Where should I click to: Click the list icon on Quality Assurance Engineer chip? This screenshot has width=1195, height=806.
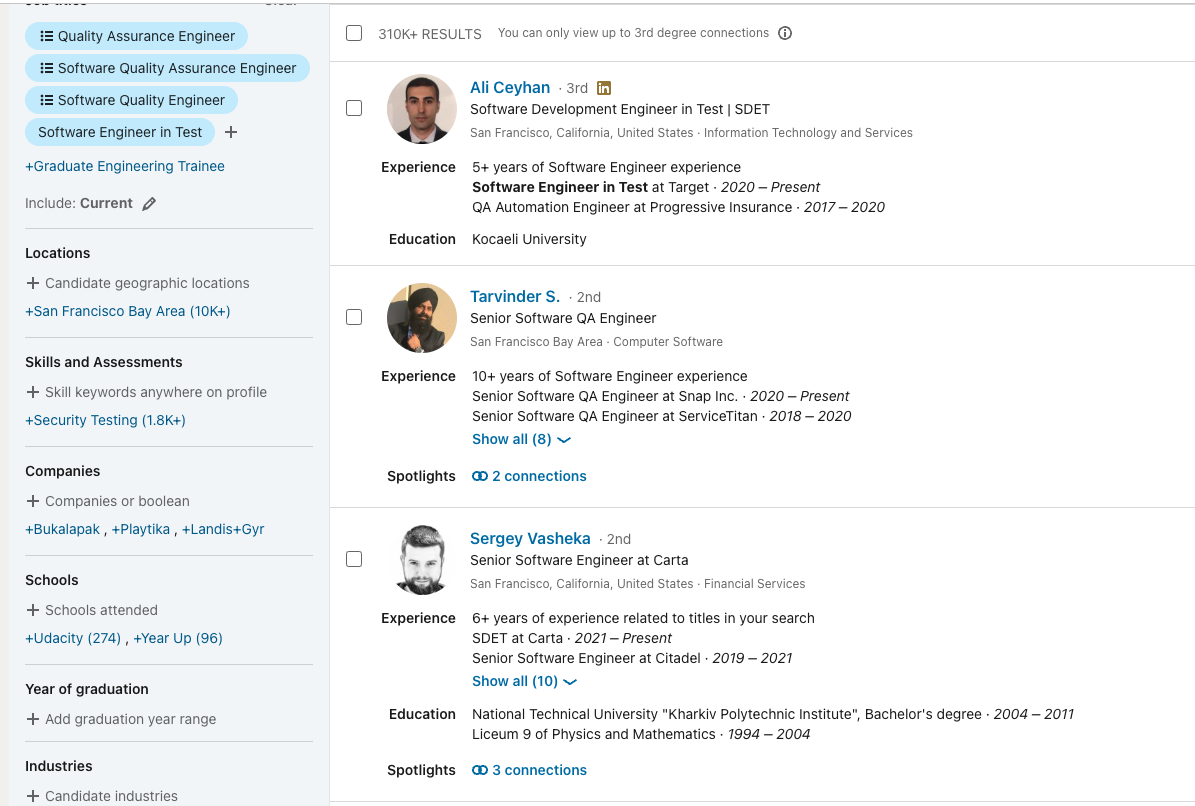coord(46,36)
